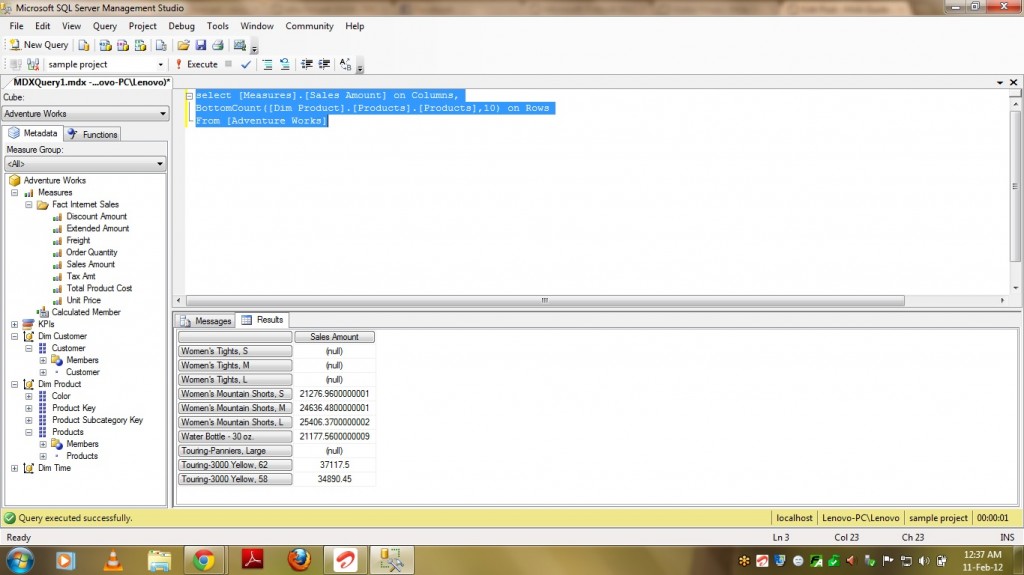Click the Save disk icon in toolbar

tap(201, 45)
